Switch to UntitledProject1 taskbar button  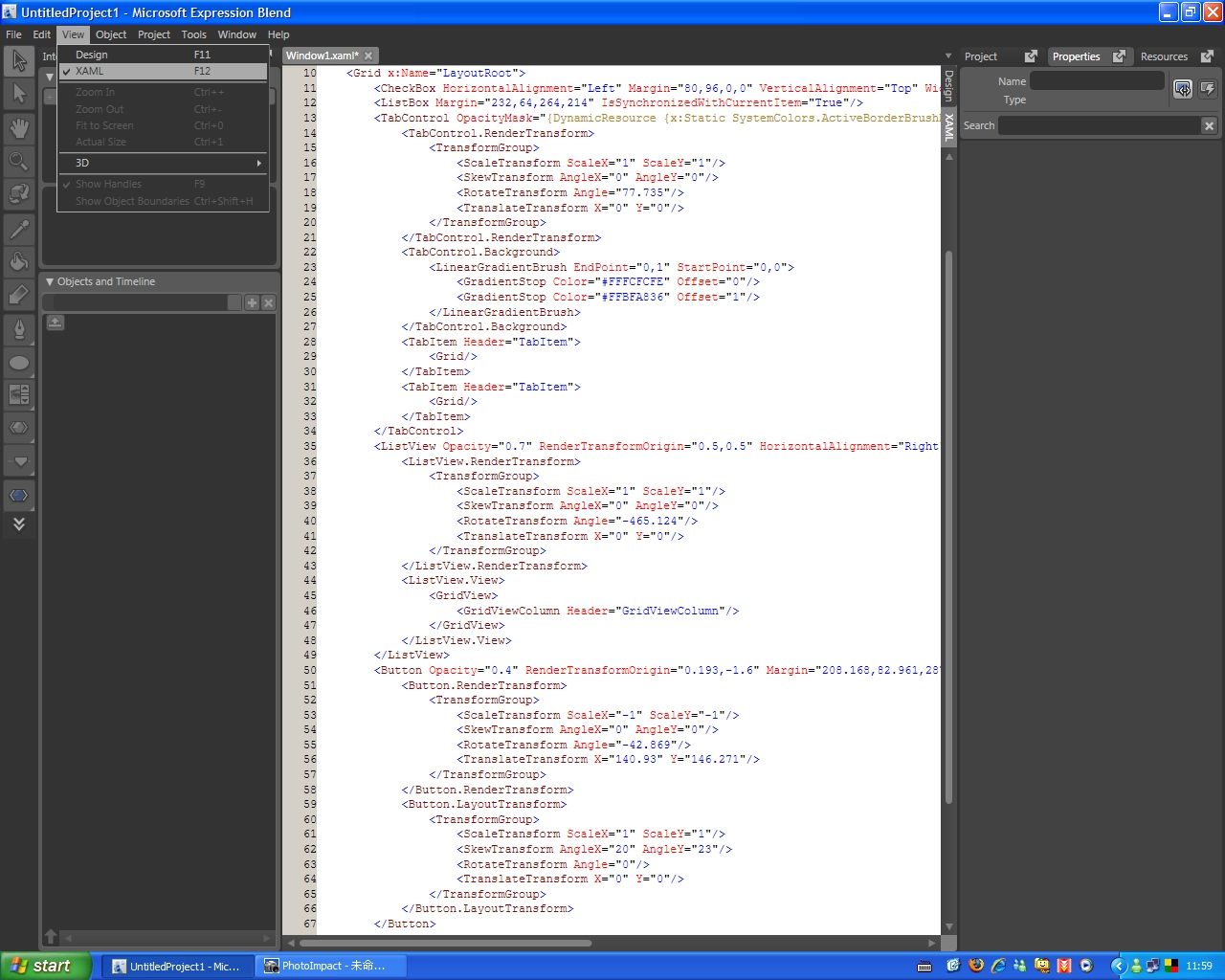click(x=177, y=966)
